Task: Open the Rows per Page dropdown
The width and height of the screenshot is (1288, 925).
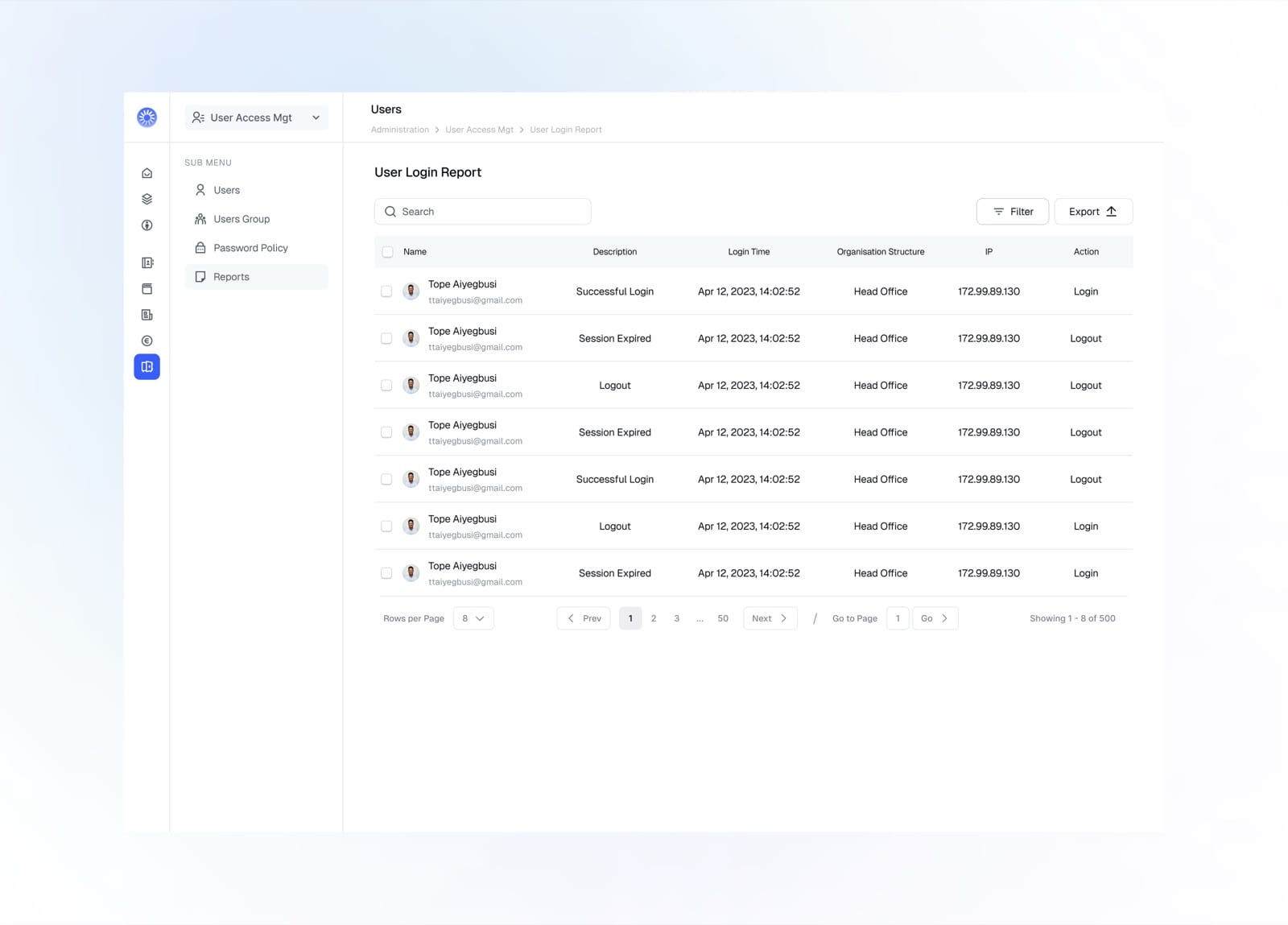Action: click(473, 618)
